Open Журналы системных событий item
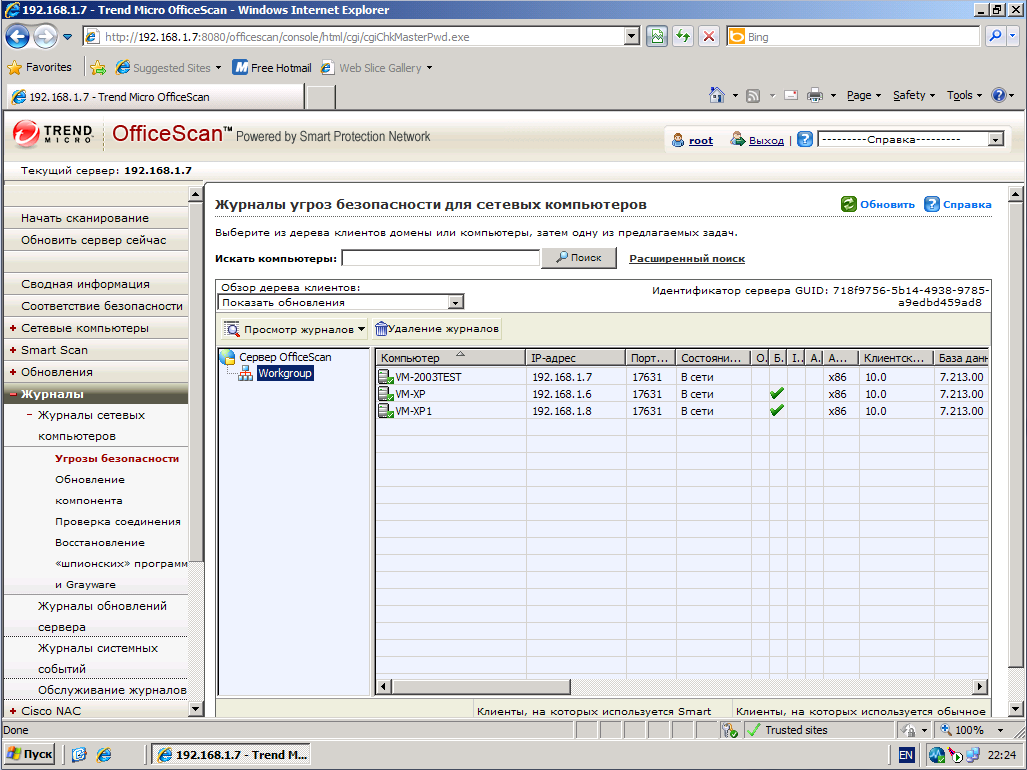Viewport: 1027px width, 770px height. click(98, 658)
